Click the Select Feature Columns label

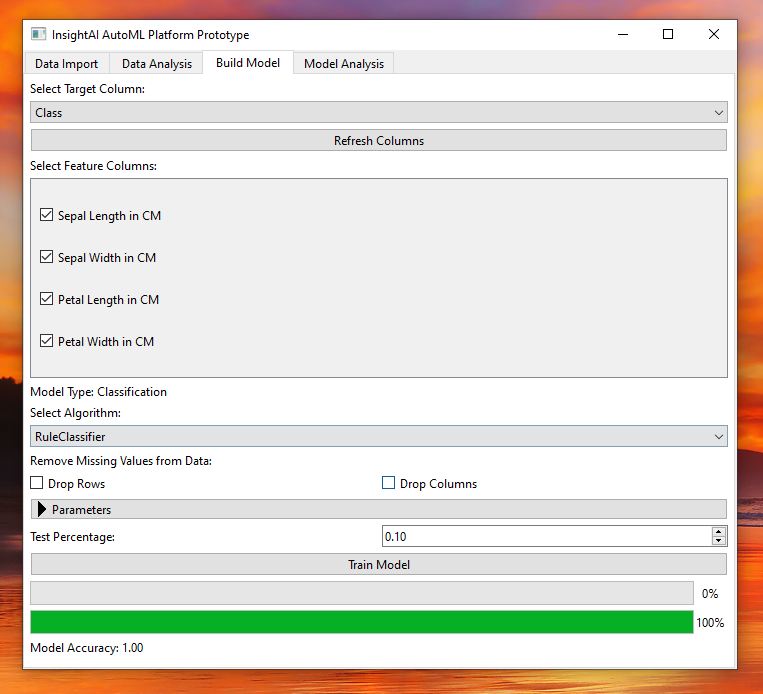tap(93, 166)
